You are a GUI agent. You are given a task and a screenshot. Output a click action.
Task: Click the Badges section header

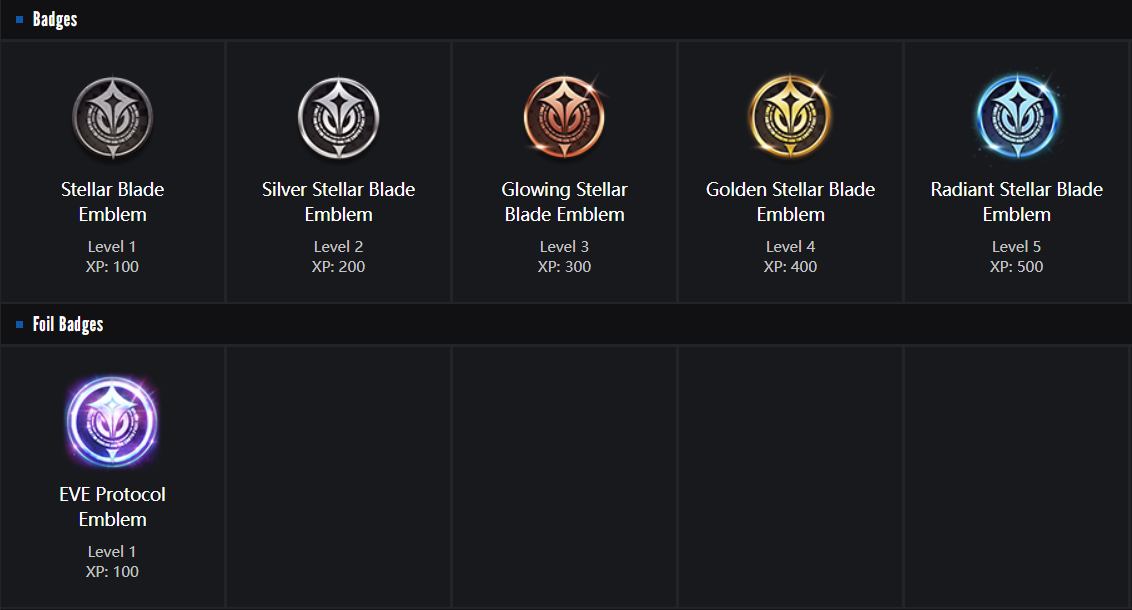click(x=55, y=19)
